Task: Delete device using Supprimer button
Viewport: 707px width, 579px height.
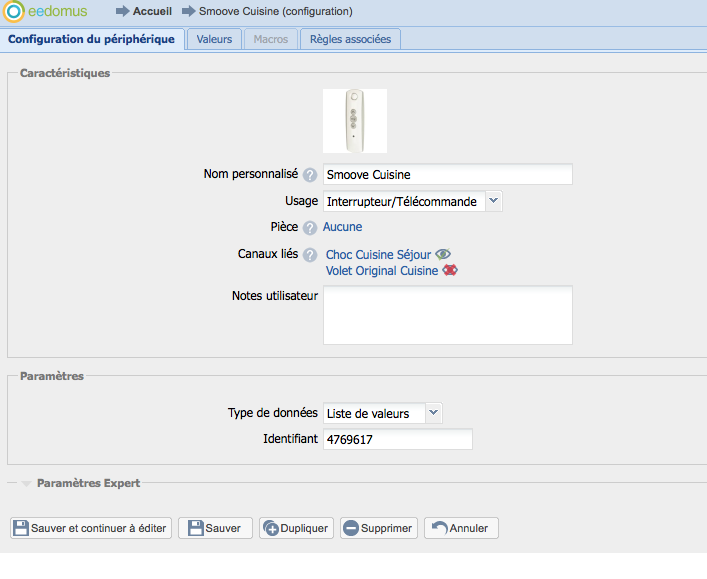Action: (x=377, y=528)
